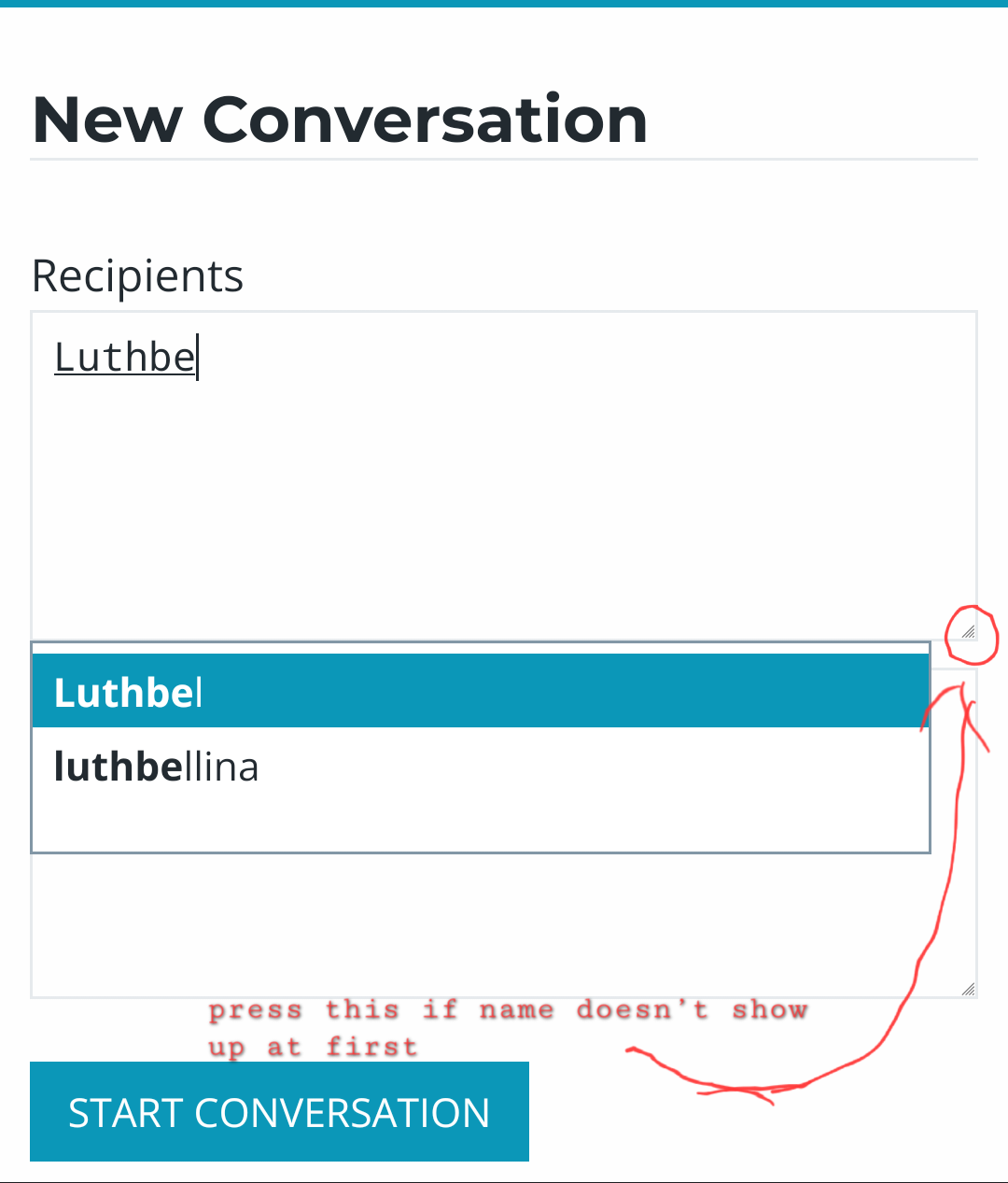This screenshot has height=1183, width=1008.
Task: Click the red hand-drawn arrowhead tip
Action: [x=961, y=688]
